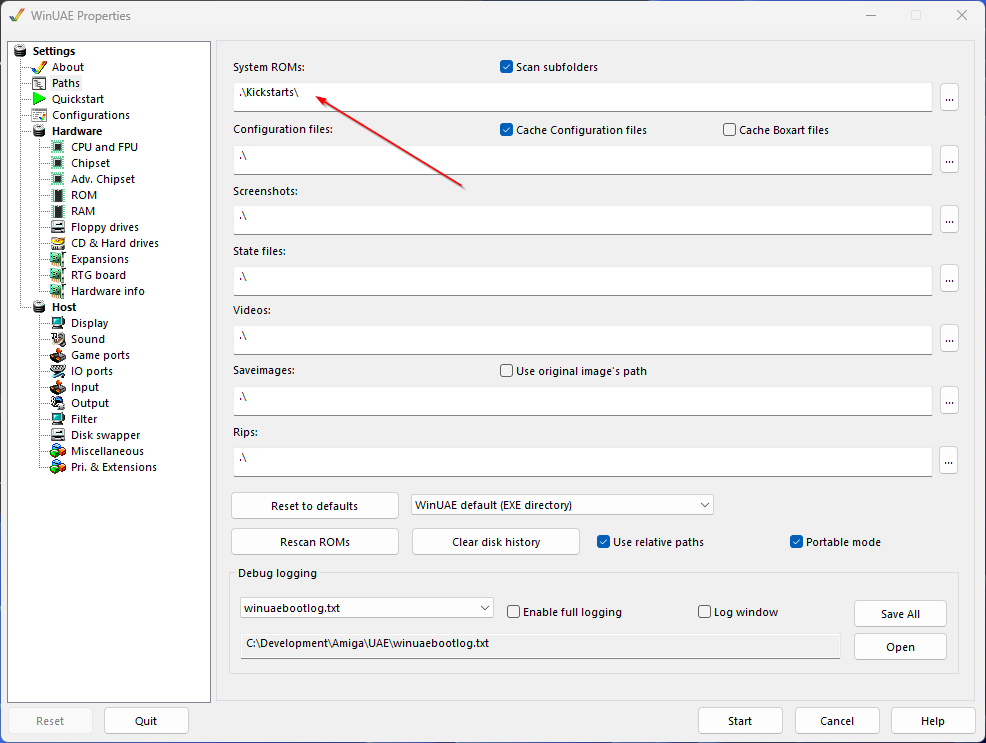
Task: Click the Game ports joystick icon
Action: pyautogui.click(x=58, y=355)
